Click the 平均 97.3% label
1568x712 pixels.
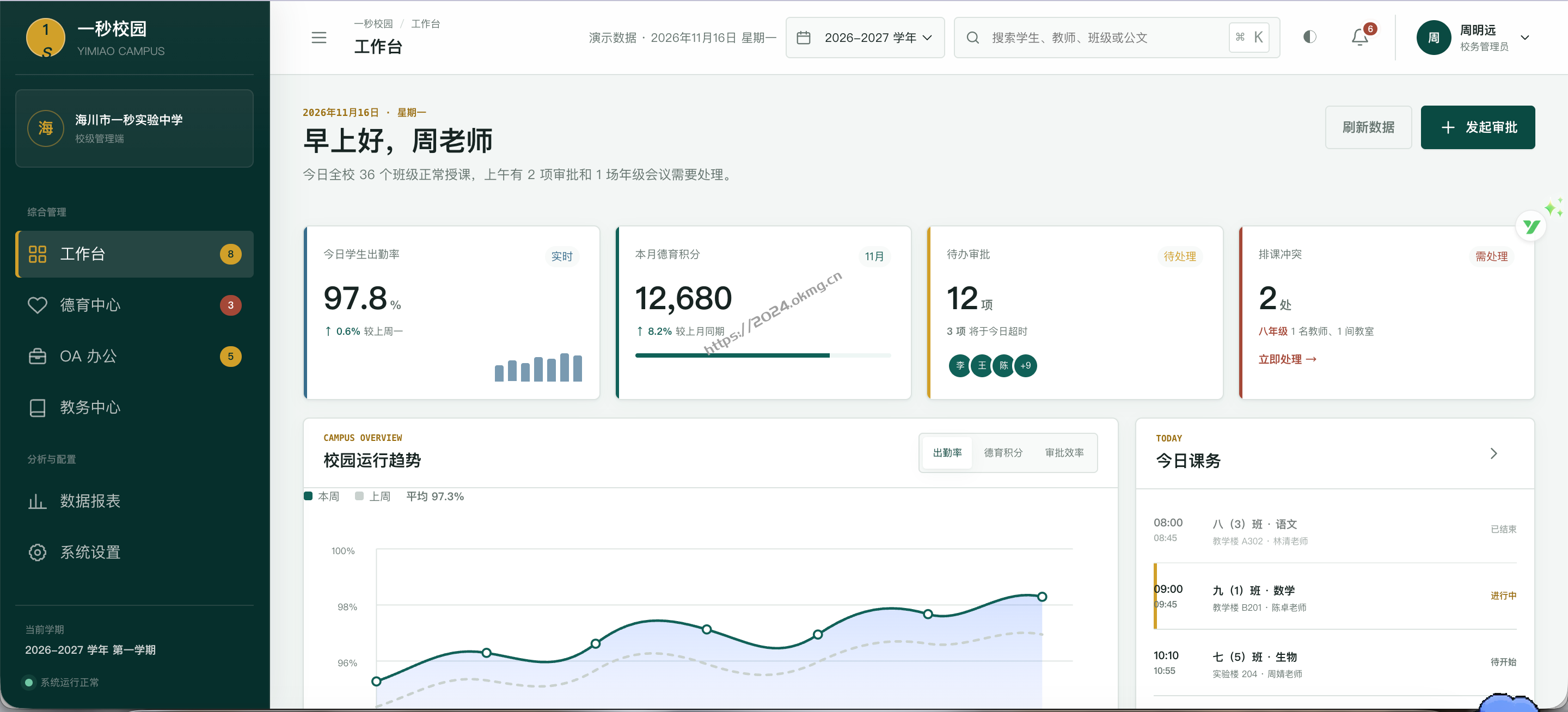pos(434,496)
